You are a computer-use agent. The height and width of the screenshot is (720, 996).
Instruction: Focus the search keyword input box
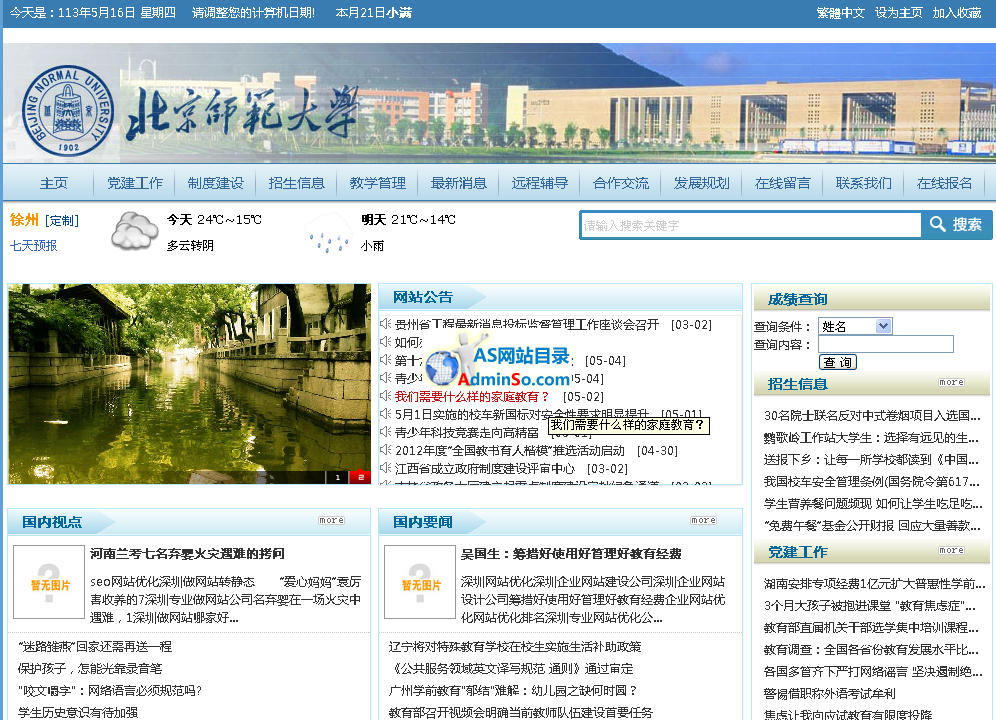coord(751,226)
